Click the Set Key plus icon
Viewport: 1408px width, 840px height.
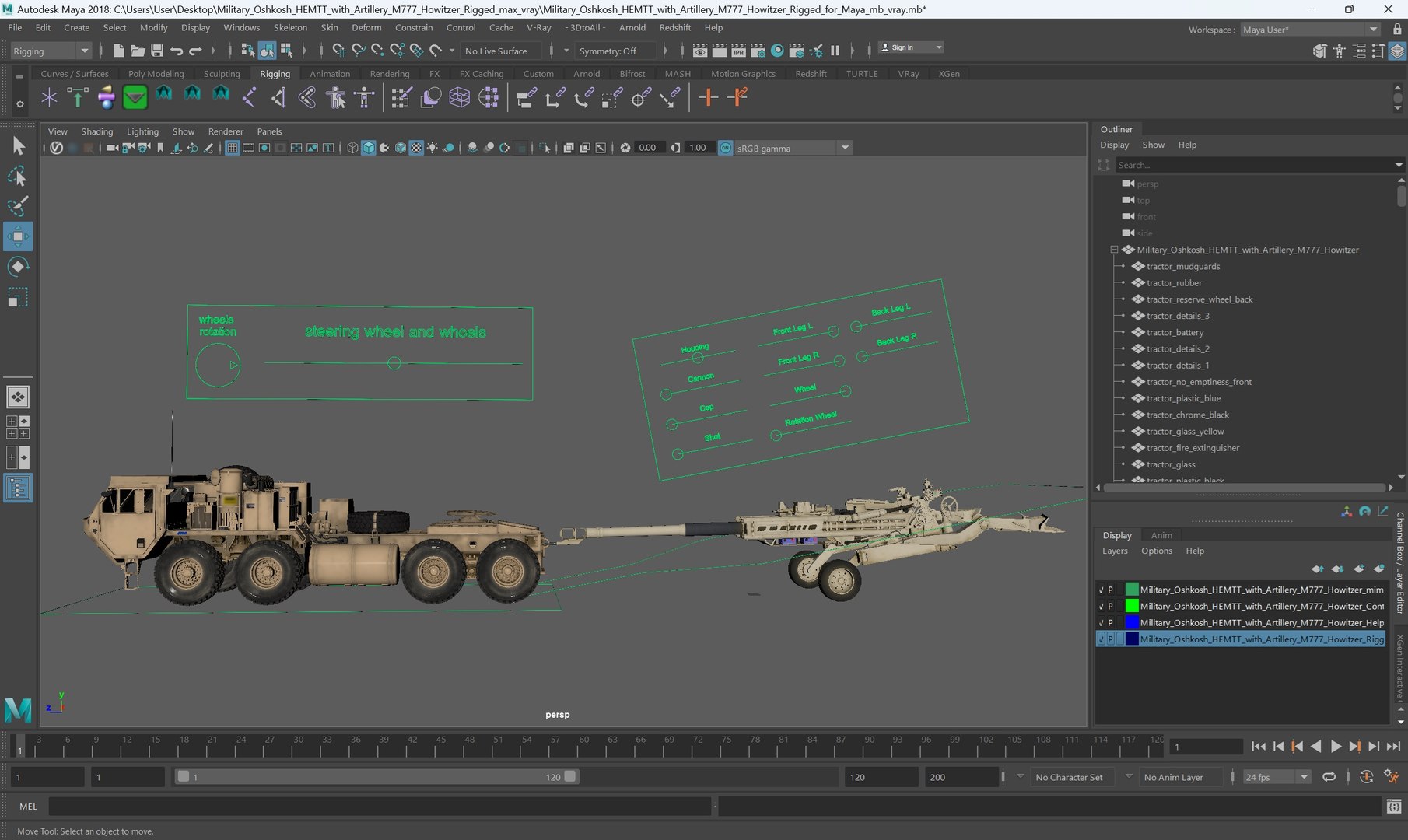[x=707, y=98]
